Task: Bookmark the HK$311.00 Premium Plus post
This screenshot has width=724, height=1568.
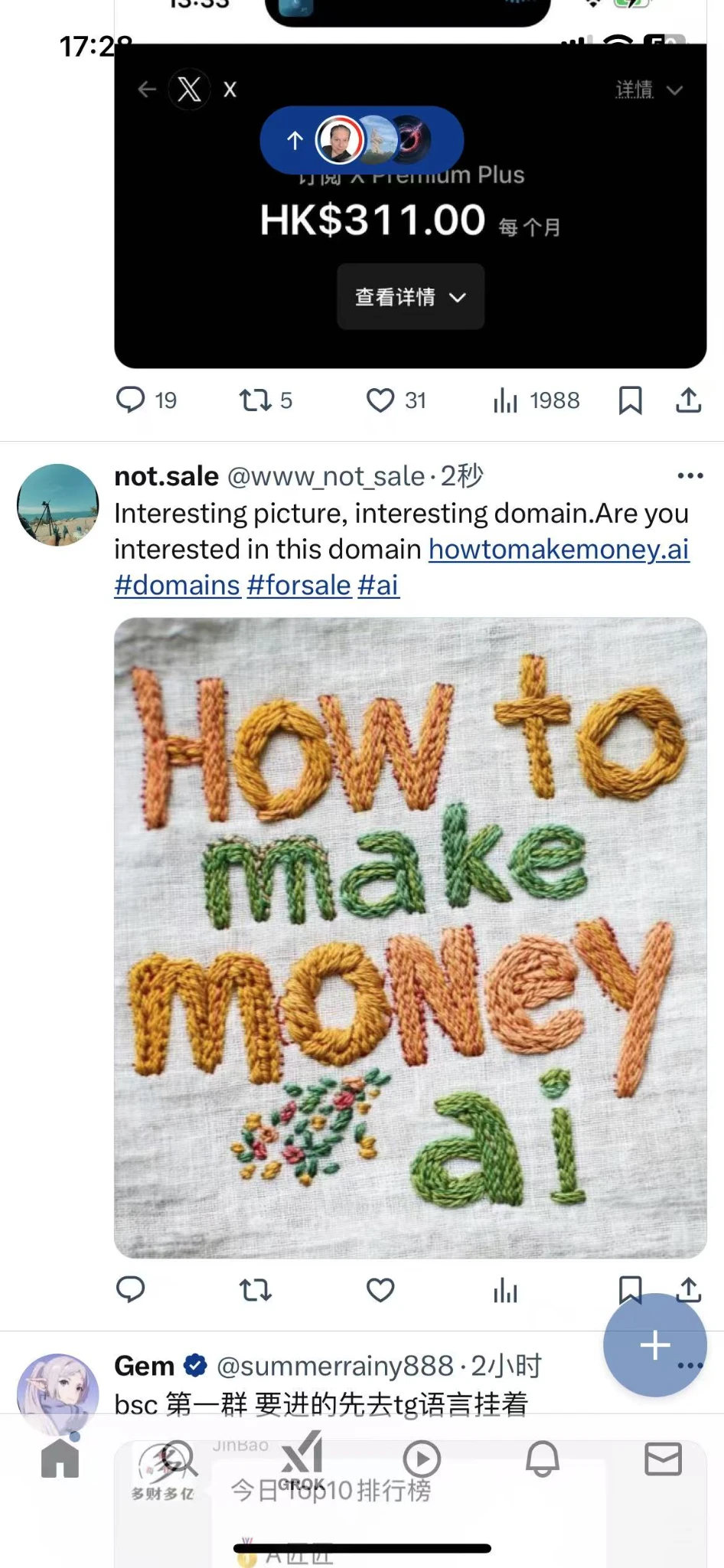Action: click(630, 400)
